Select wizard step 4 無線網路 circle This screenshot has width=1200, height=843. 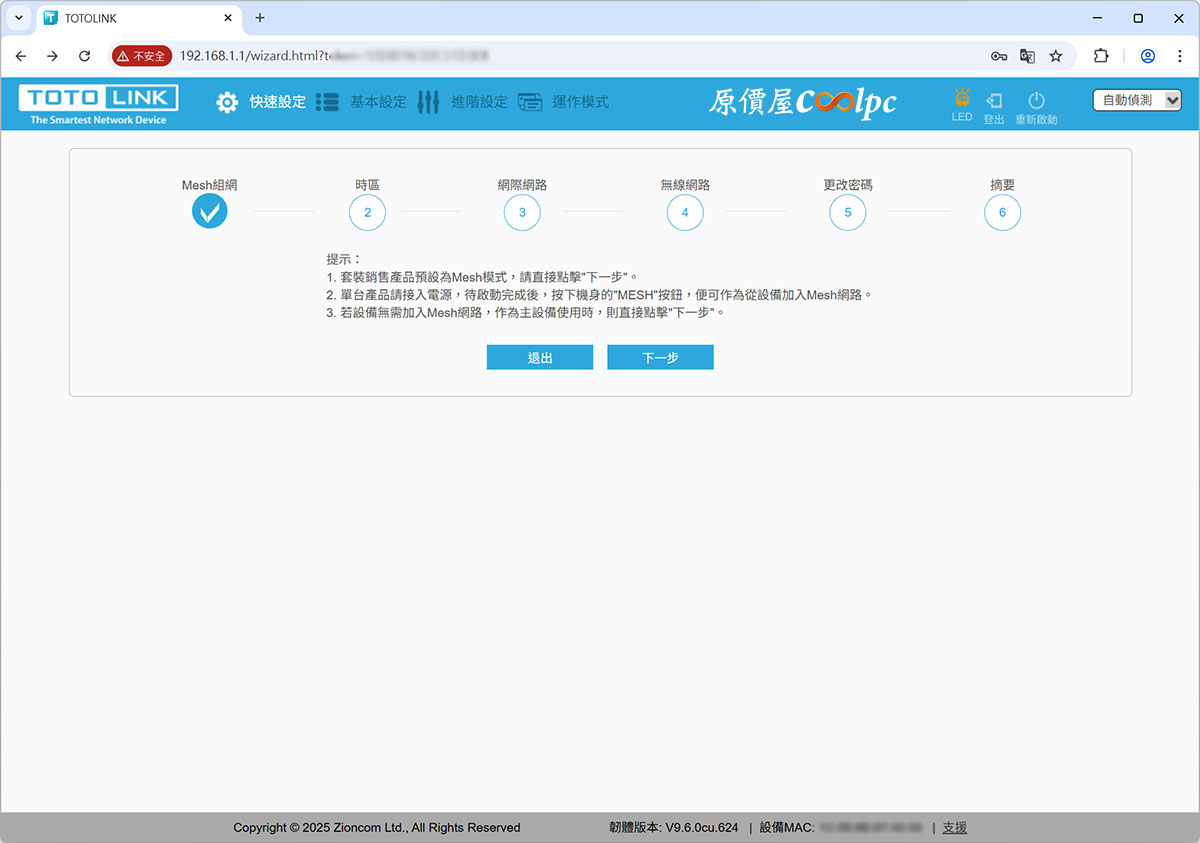tap(685, 212)
